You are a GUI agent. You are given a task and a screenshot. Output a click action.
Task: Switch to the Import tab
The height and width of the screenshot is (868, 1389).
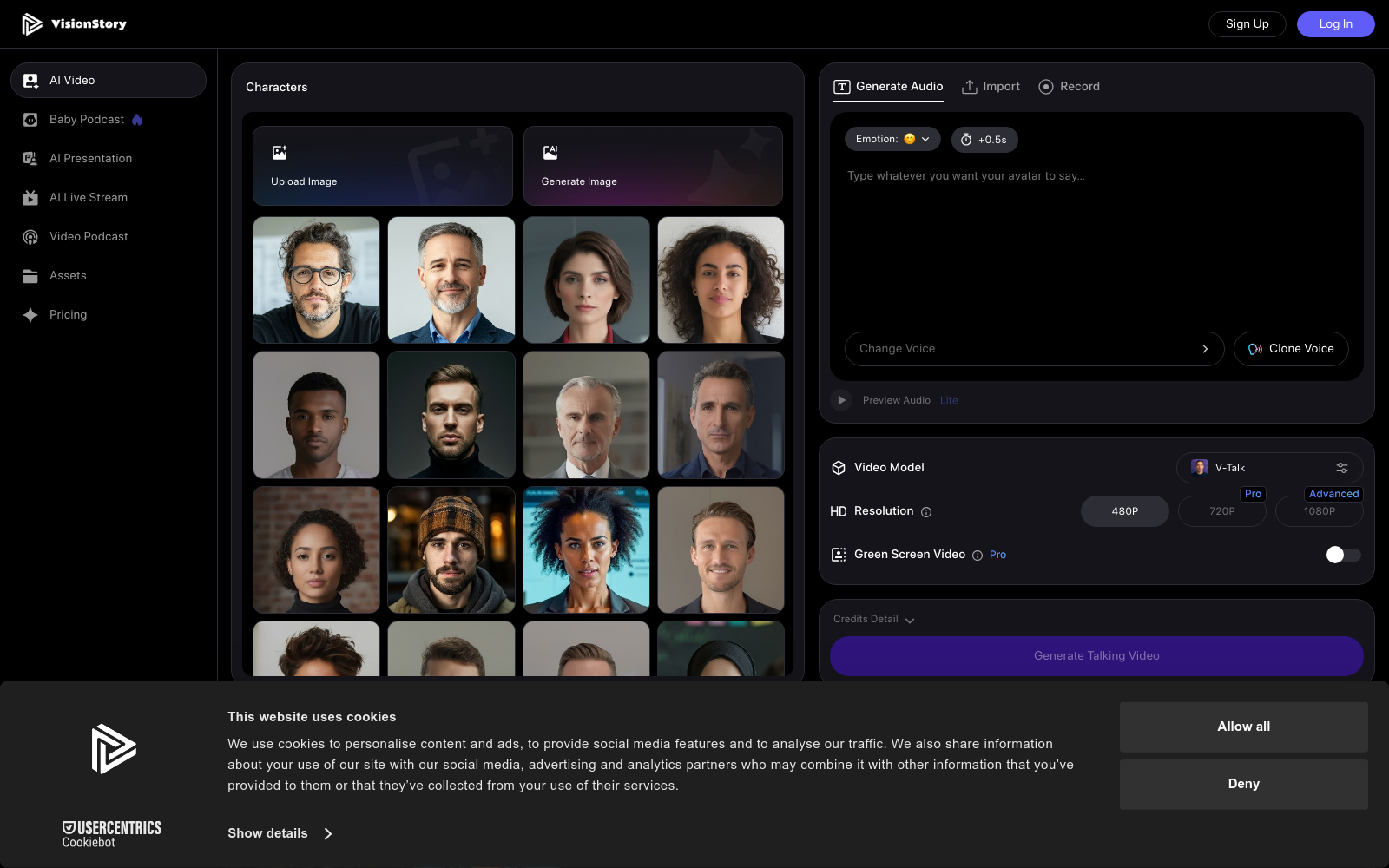point(991,87)
